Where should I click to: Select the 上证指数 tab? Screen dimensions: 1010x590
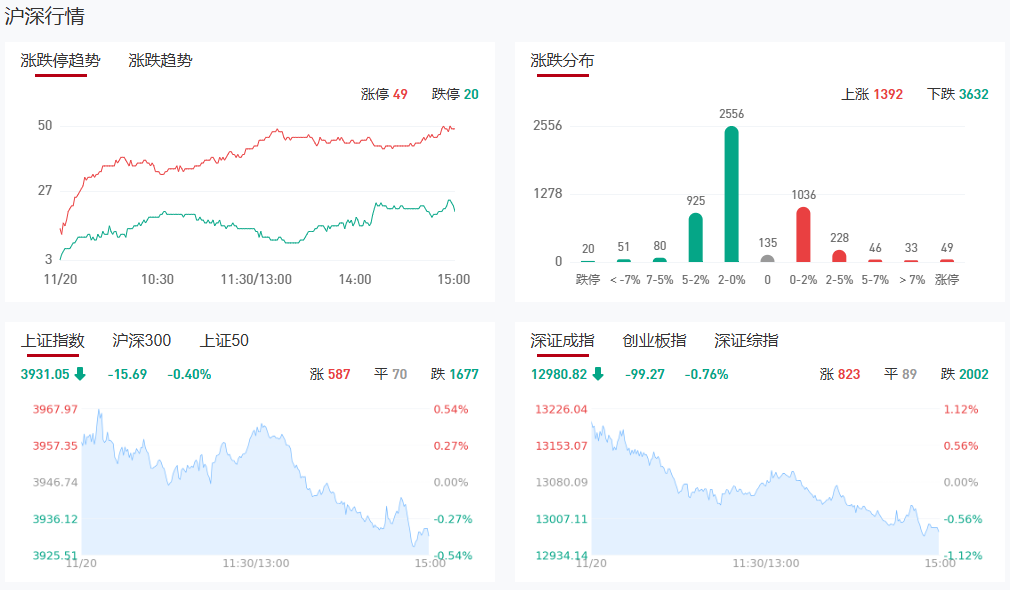click(x=53, y=340)
